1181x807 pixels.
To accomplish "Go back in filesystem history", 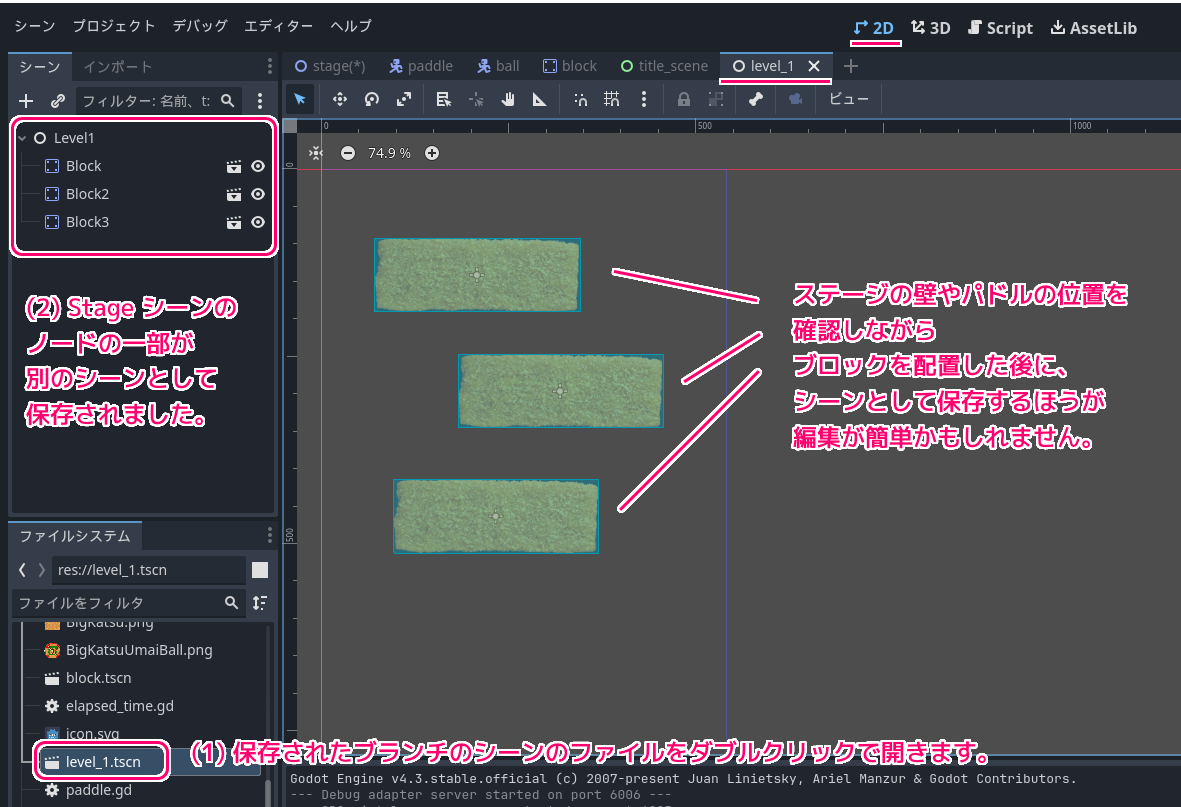I will click(22, 570).
